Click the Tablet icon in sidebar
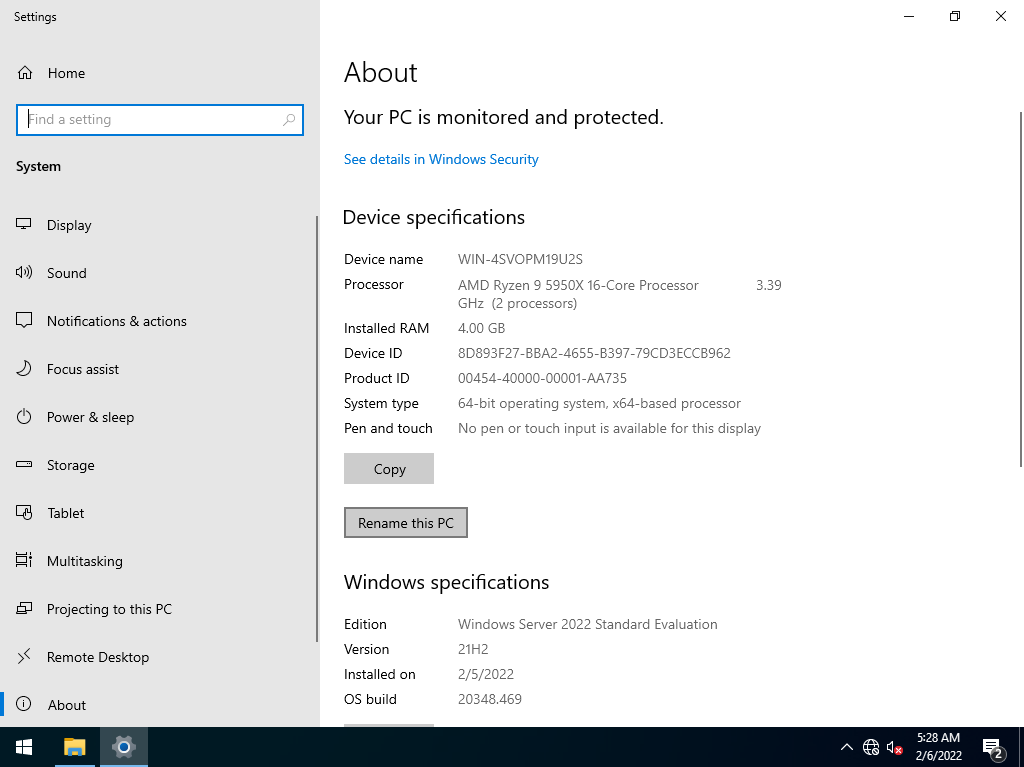 click(24, 513)
